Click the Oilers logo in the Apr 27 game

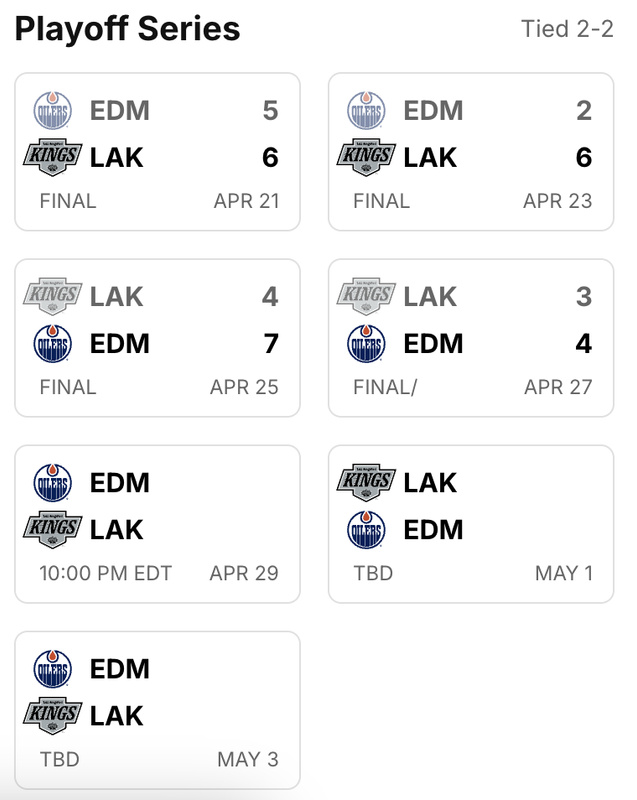[366, 343]
